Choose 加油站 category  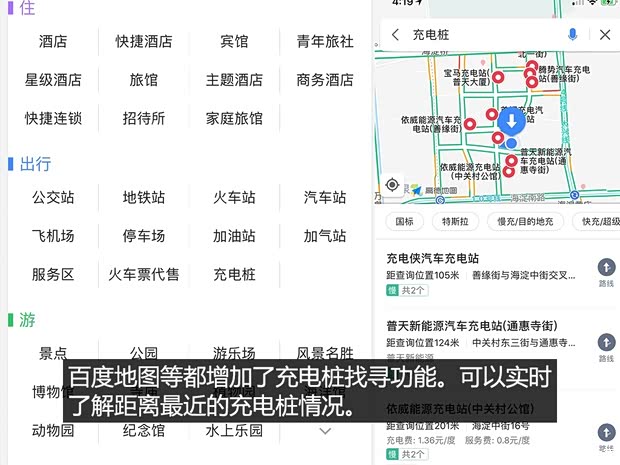234,236
